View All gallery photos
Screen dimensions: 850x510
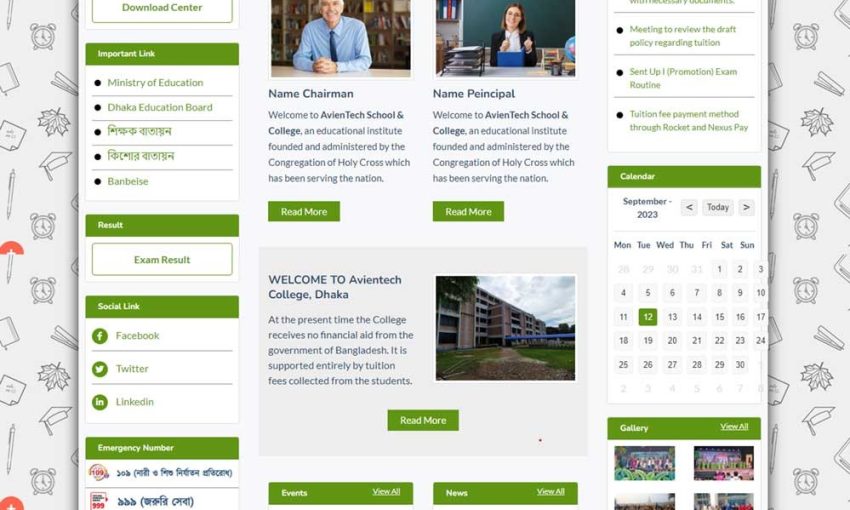point(734,427)
